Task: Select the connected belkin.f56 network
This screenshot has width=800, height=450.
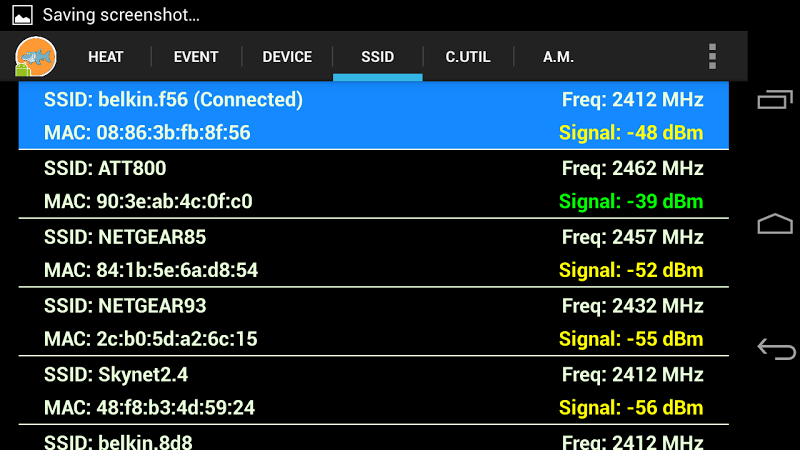Action: pyautogui.click(x=373, y=116)
